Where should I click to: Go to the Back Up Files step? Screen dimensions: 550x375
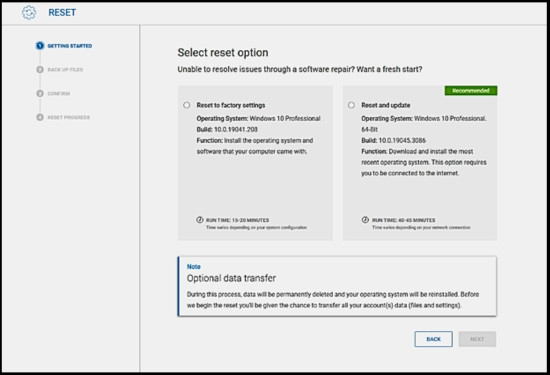point(65,69)
